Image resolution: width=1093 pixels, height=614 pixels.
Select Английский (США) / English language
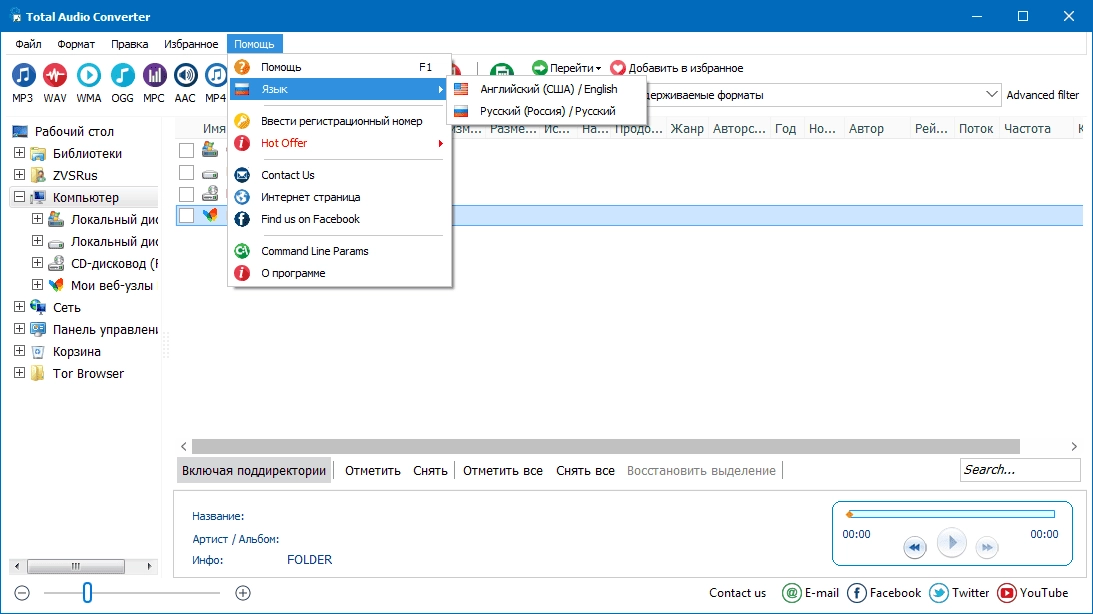(x=547, y=89)
